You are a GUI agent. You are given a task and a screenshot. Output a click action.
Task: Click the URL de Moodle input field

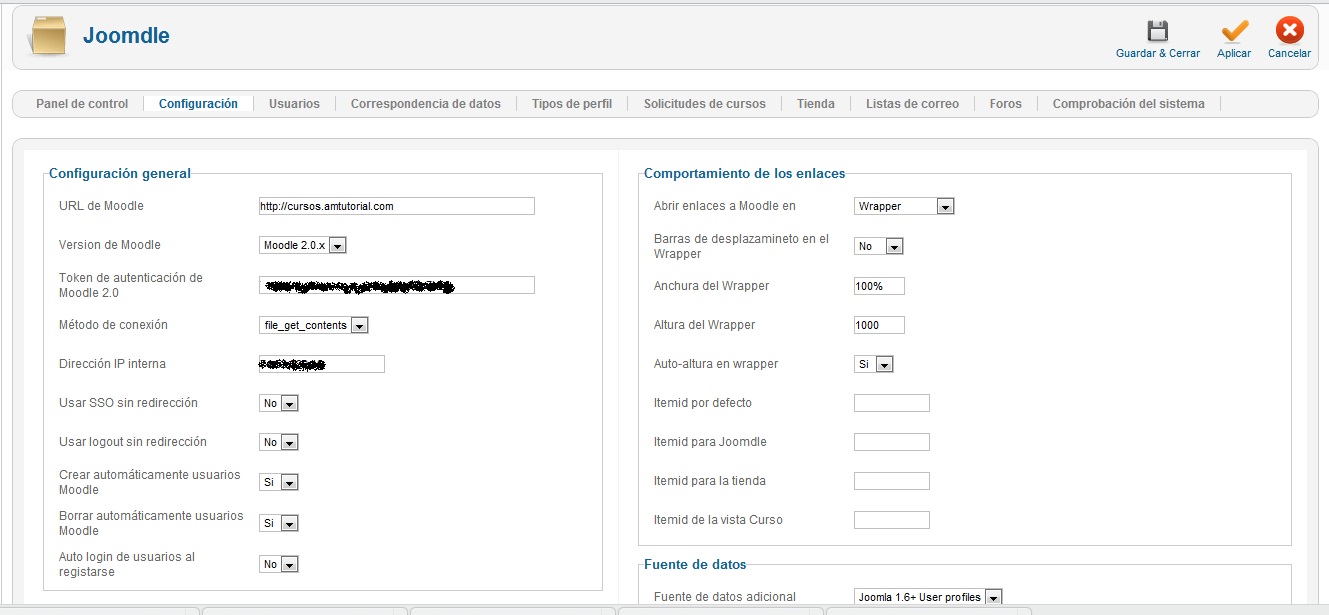pos(396,206)
